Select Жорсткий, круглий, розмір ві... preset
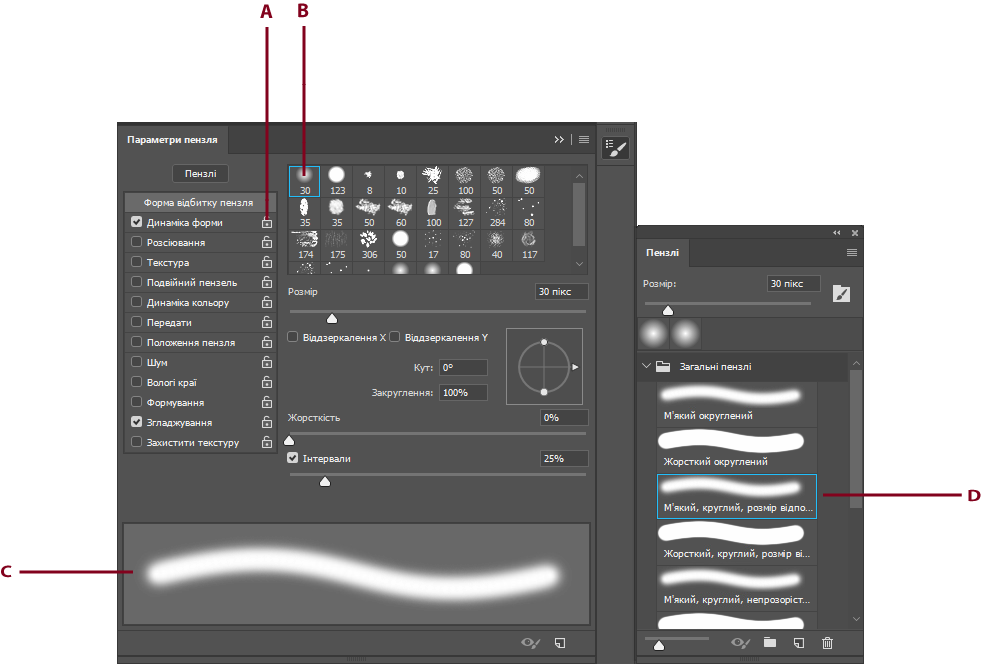The image size is (981, 664). [737, 543]
